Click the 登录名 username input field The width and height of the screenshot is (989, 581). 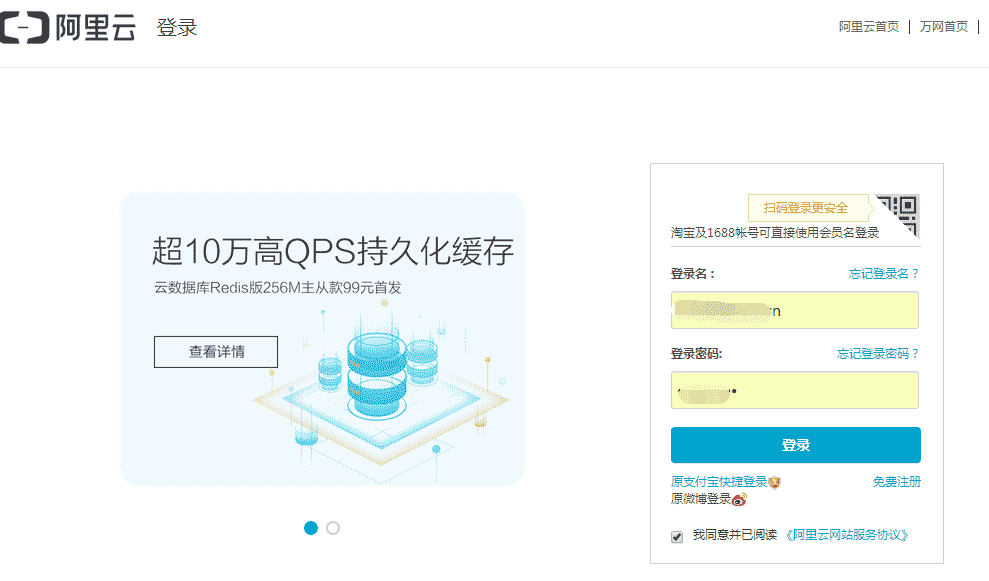(x=795, y=310)
